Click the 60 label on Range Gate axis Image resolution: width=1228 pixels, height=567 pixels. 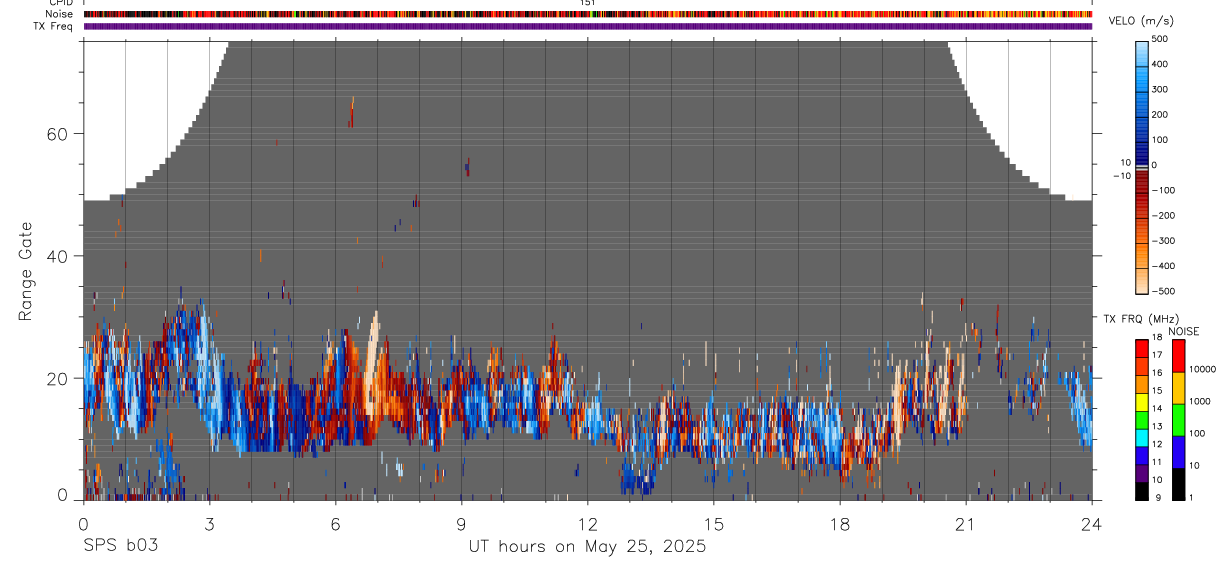(58, 134)
